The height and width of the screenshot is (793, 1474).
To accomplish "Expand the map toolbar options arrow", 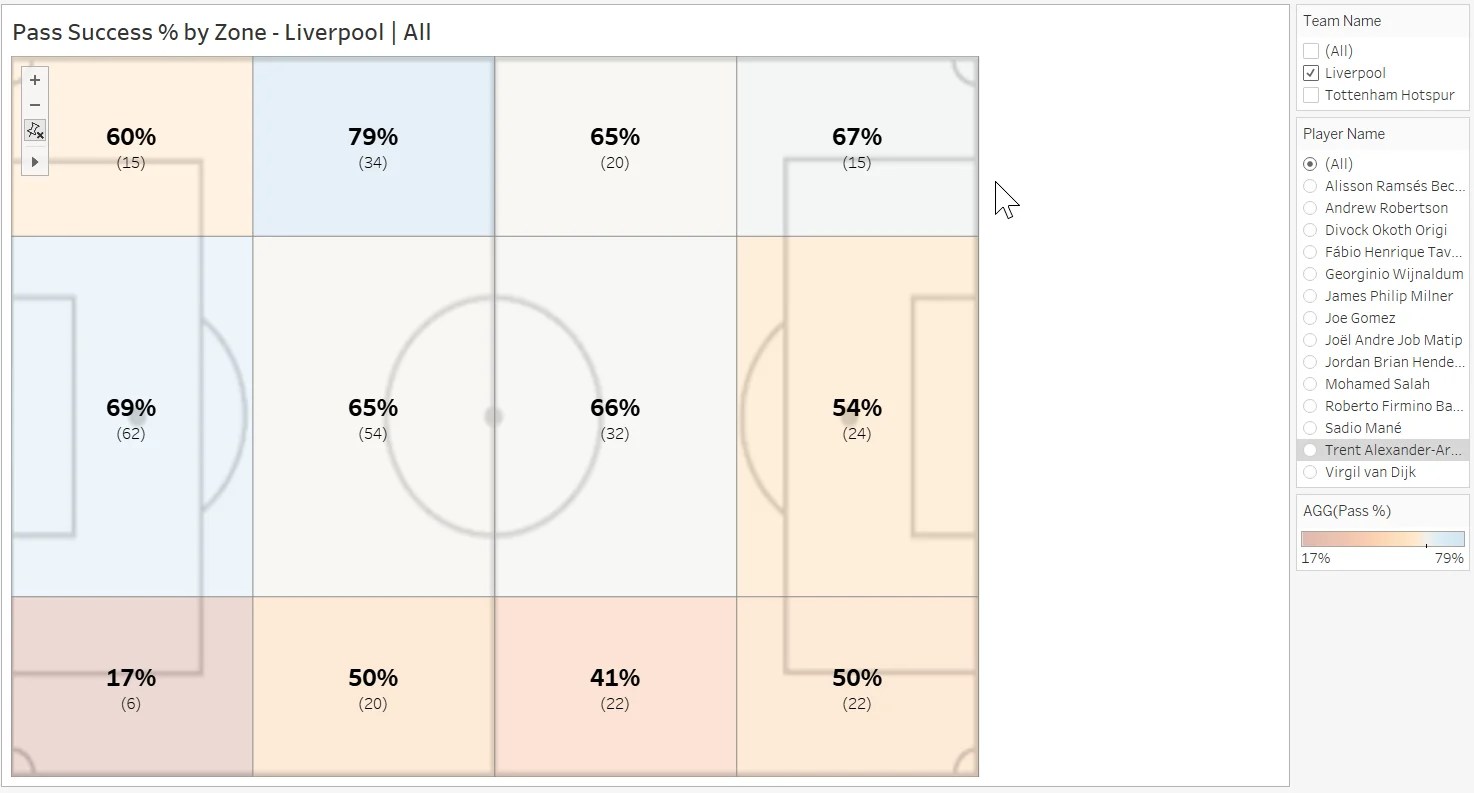I will pyautogui.click(x=34, y=160).
